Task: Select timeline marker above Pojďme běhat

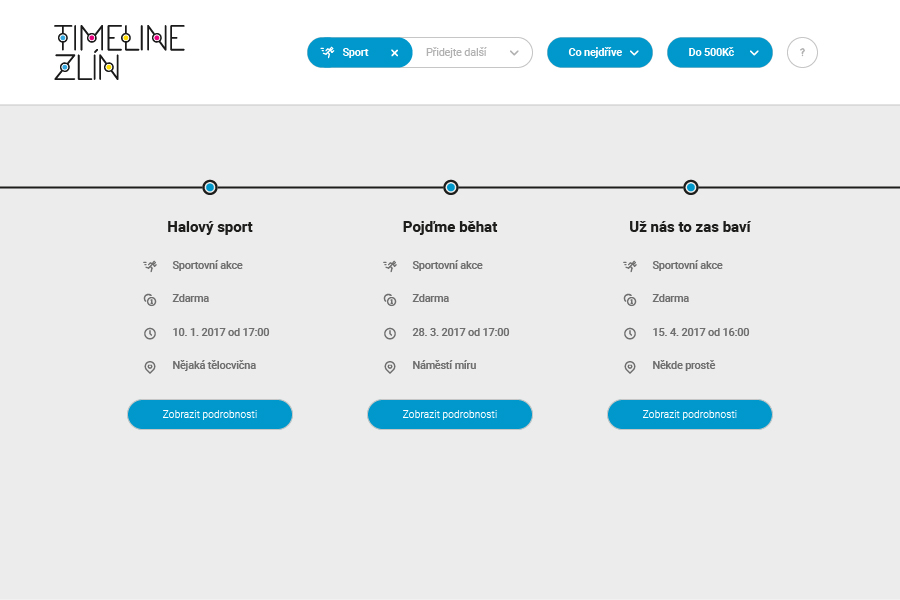Action: coord(451,187)
